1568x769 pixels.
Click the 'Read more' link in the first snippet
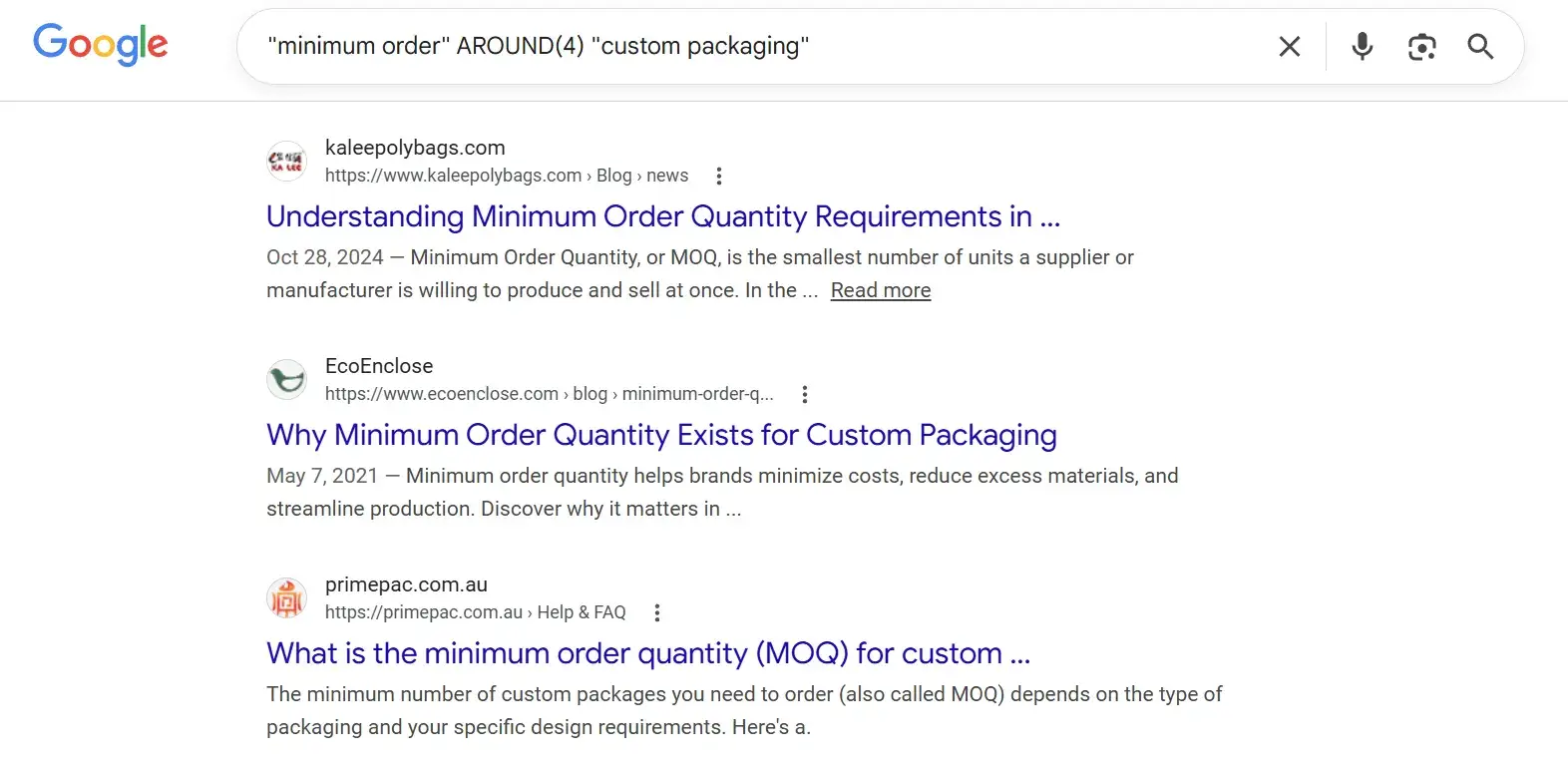880,290
